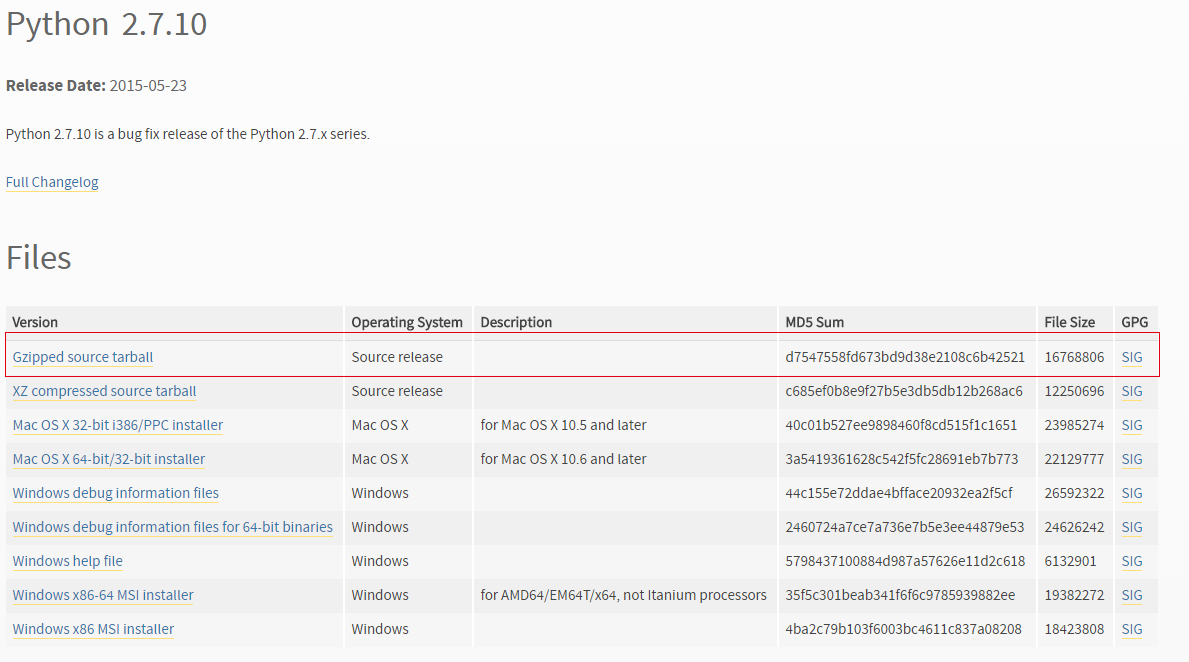
Task: Click file size 18423808
Action: (1074, 629)
